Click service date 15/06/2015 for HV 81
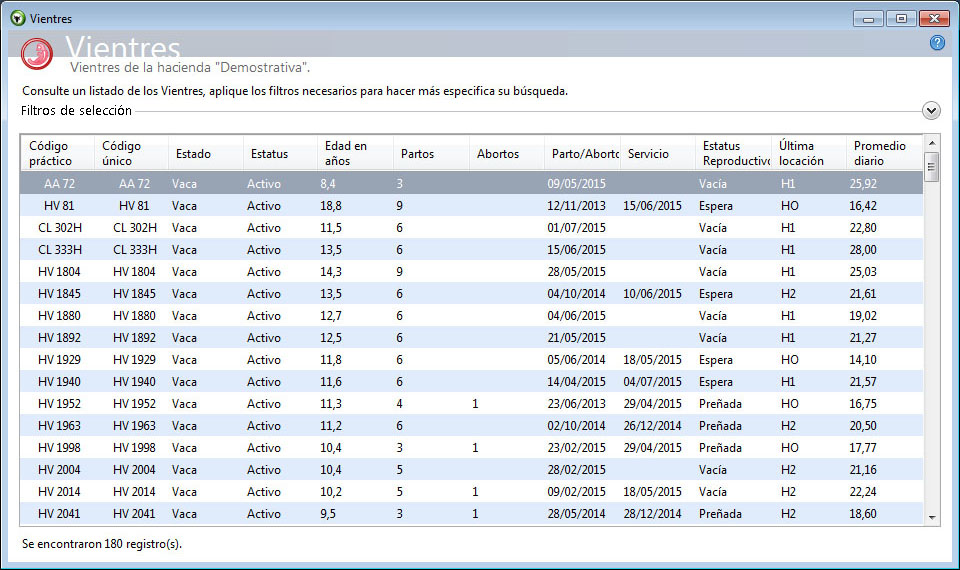This screenshot has width=960, height=570. (x=652, y=206)
